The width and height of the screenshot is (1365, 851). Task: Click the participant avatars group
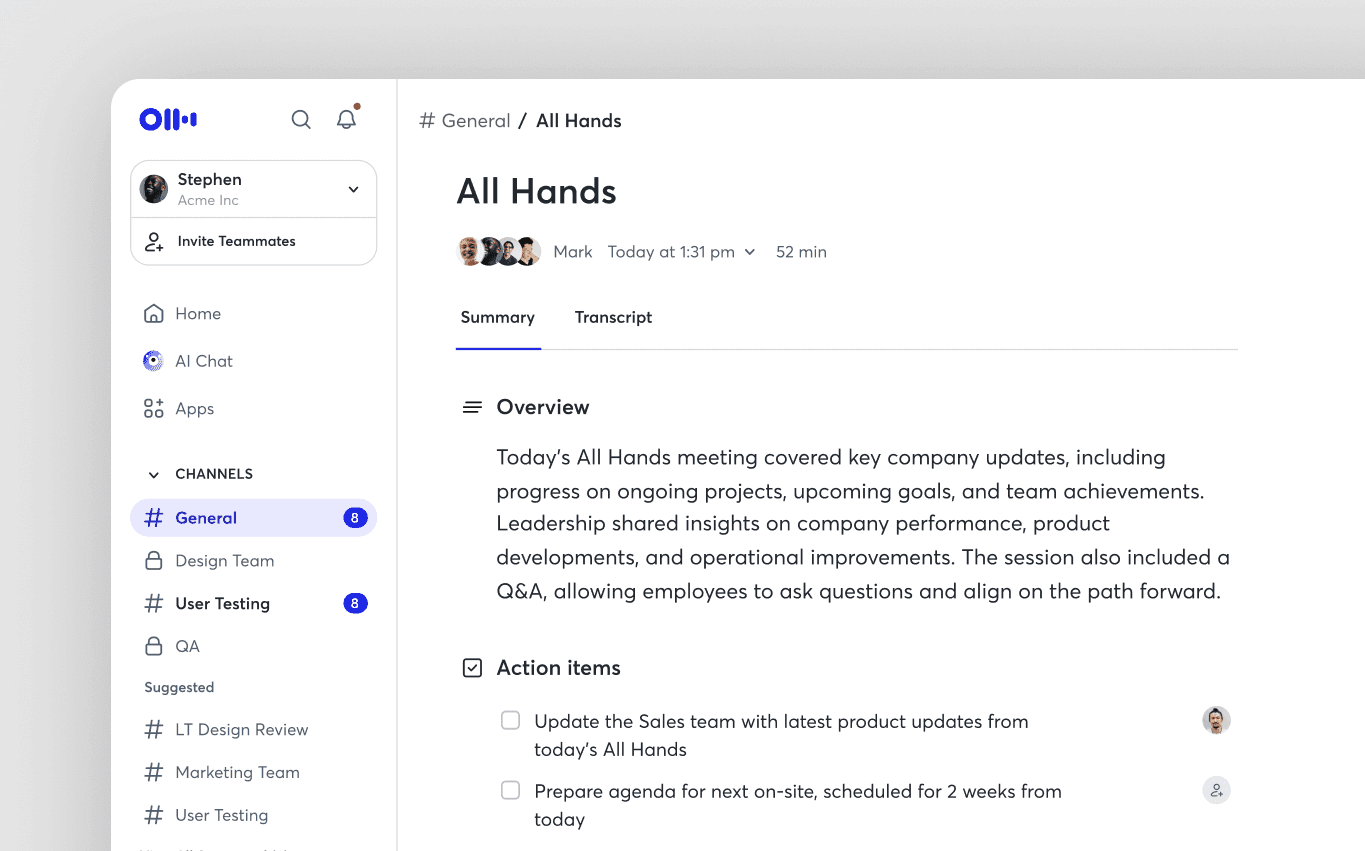coord(499,252)
